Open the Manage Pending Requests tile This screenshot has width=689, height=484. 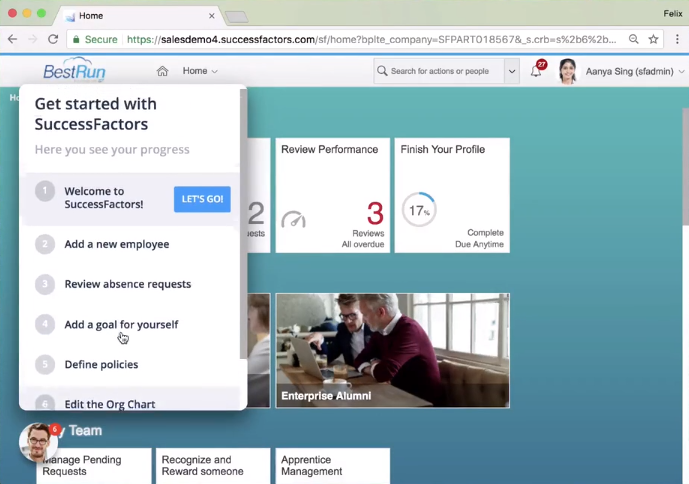coord(94,466)
